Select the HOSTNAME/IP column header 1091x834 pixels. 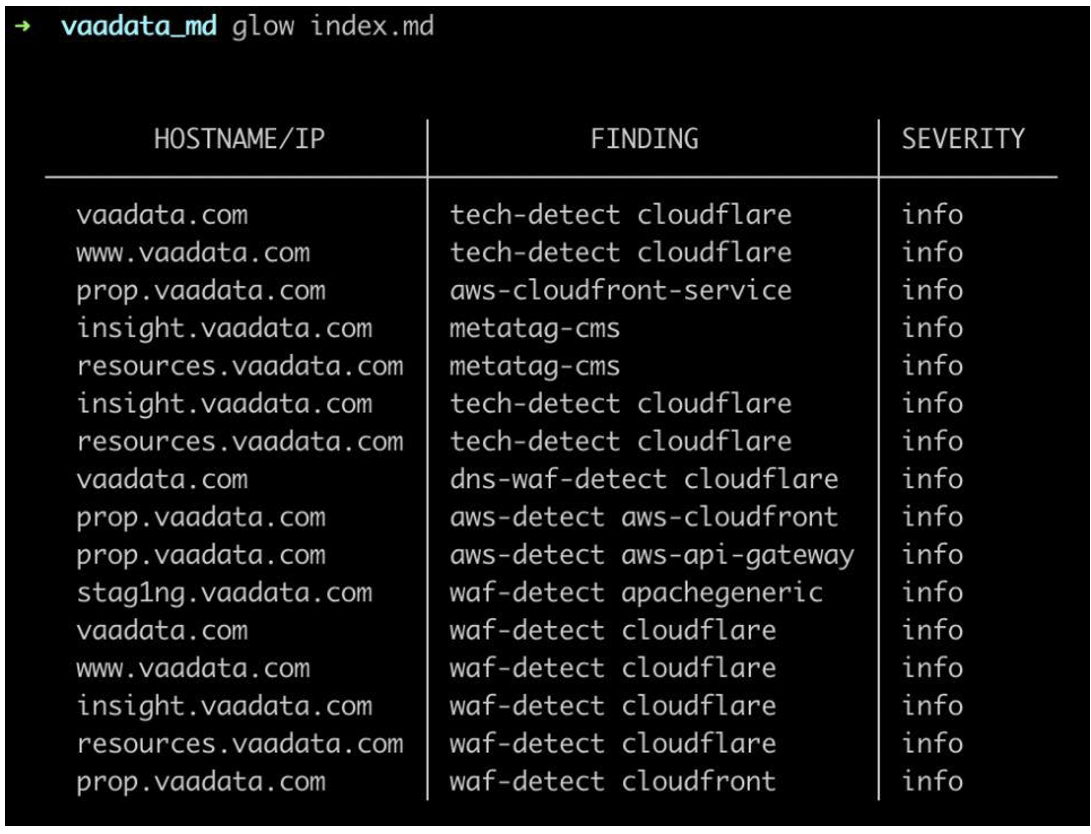coord(239,139)
